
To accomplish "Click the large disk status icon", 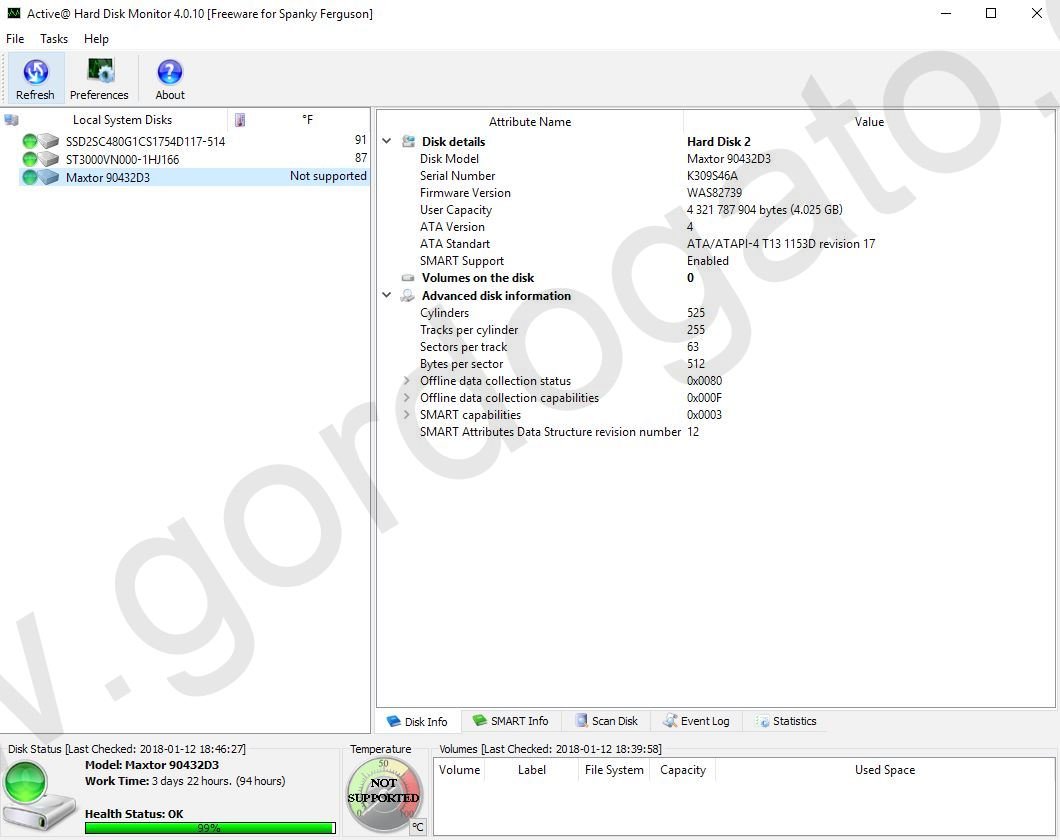I will (x=37, y=792).
